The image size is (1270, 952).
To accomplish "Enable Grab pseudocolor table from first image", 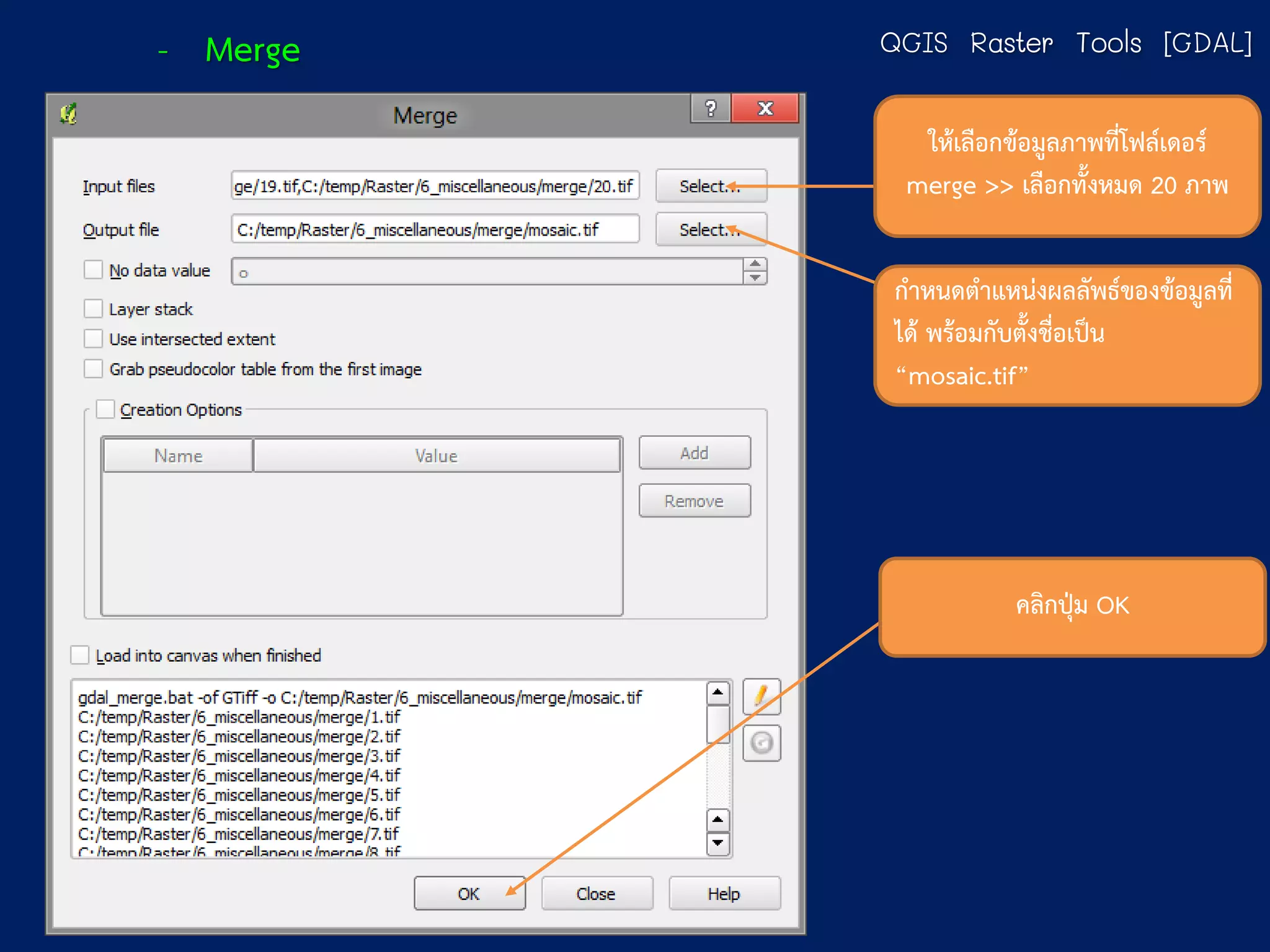I will coord(93,368).
